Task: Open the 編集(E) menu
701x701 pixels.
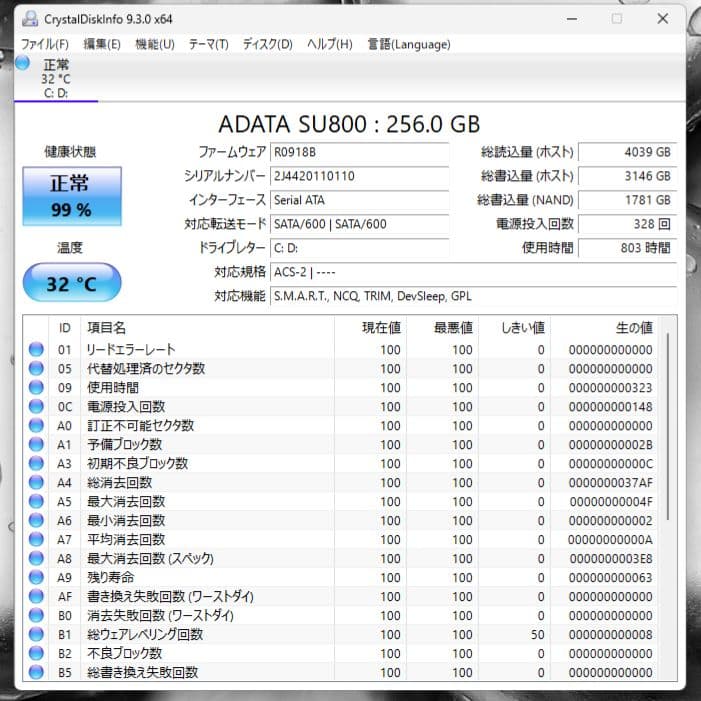Action: pos(102,44)
